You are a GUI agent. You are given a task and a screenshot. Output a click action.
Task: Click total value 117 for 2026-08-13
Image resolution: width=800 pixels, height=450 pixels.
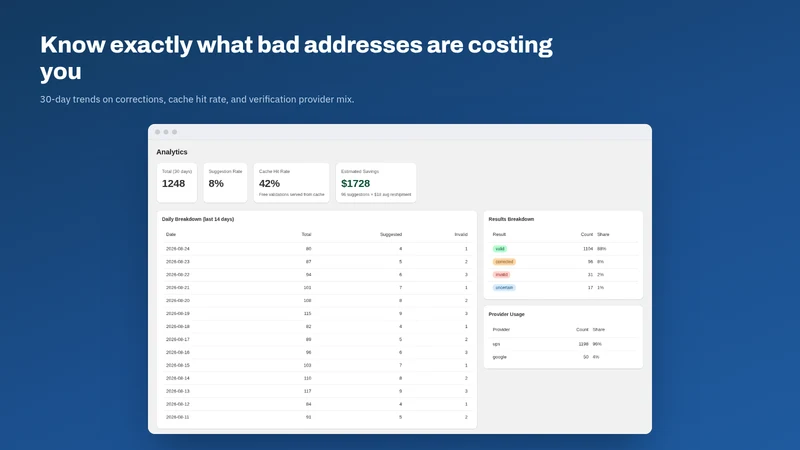pos(307,391)
